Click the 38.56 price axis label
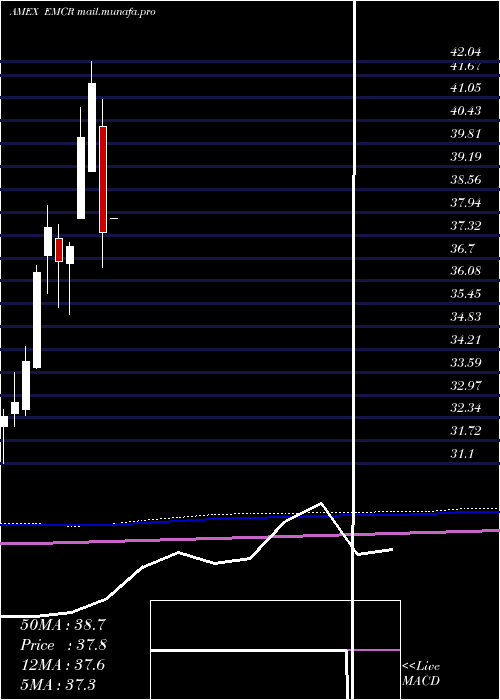Image resolution: width=500 pixels, height=700 pixels. click(466, 179)
